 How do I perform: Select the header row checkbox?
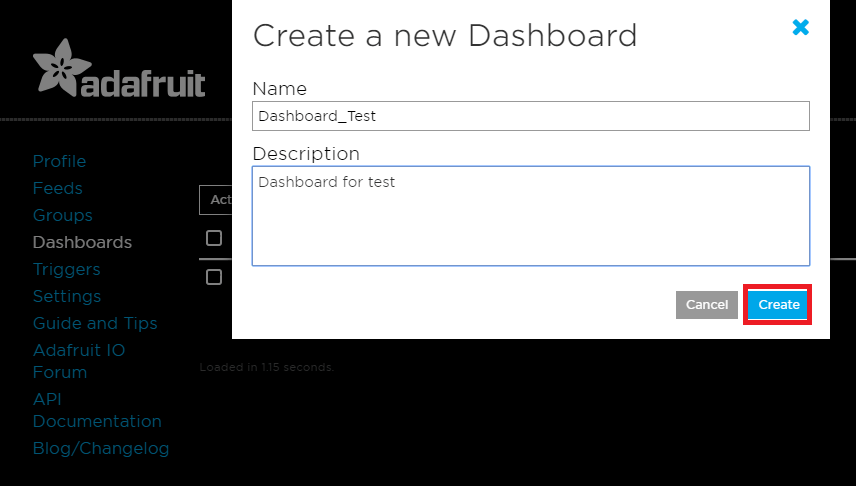(214, 238)
